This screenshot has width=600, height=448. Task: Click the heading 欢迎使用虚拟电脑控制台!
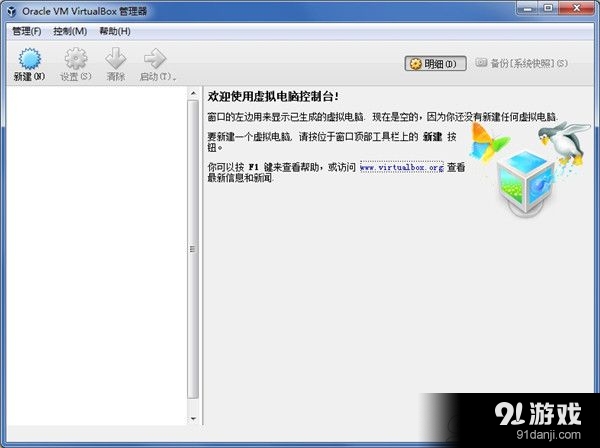pyautogui.click(x=273, y=96)
